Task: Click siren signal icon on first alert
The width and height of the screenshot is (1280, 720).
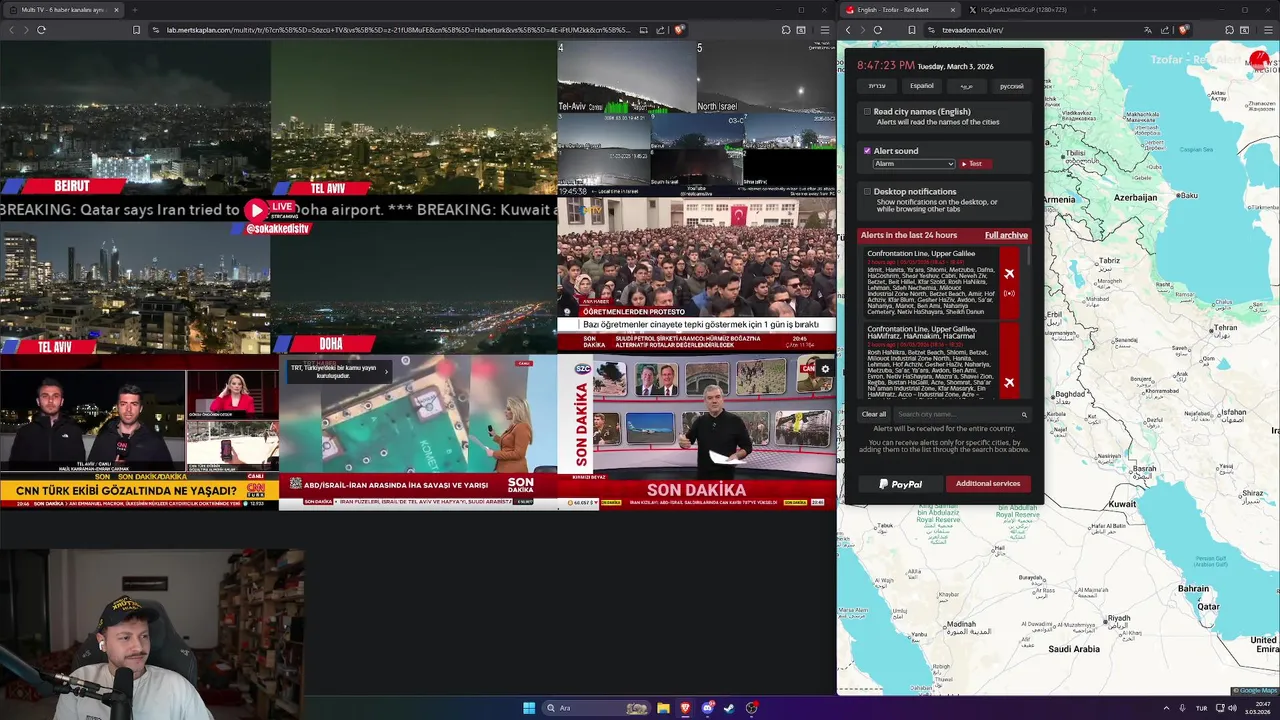Action: [1009, 294]
